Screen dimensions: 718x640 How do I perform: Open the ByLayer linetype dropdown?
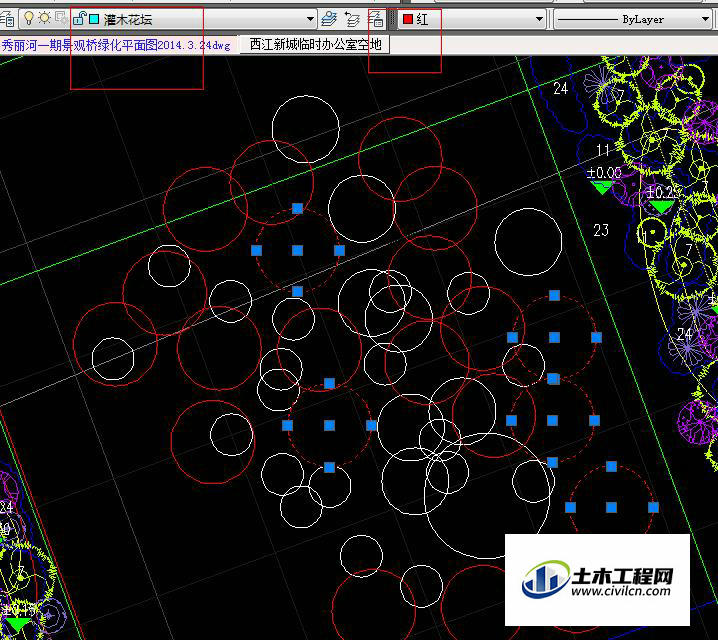[632, 19]
